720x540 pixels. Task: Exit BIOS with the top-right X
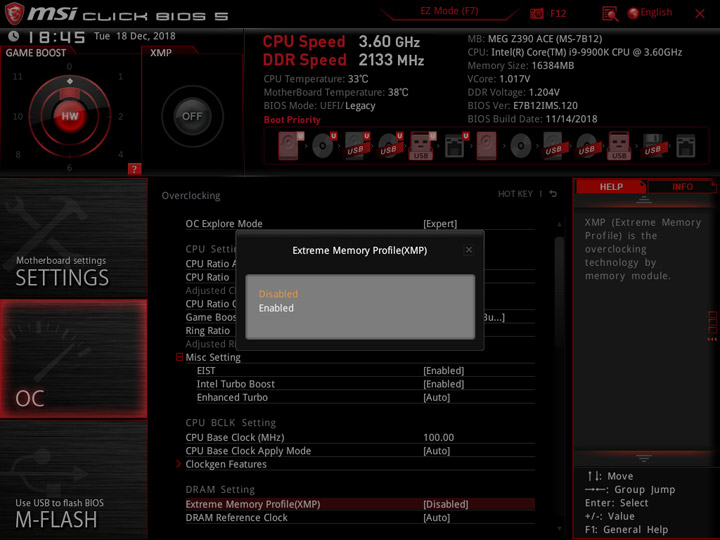[x=700, y=14]
